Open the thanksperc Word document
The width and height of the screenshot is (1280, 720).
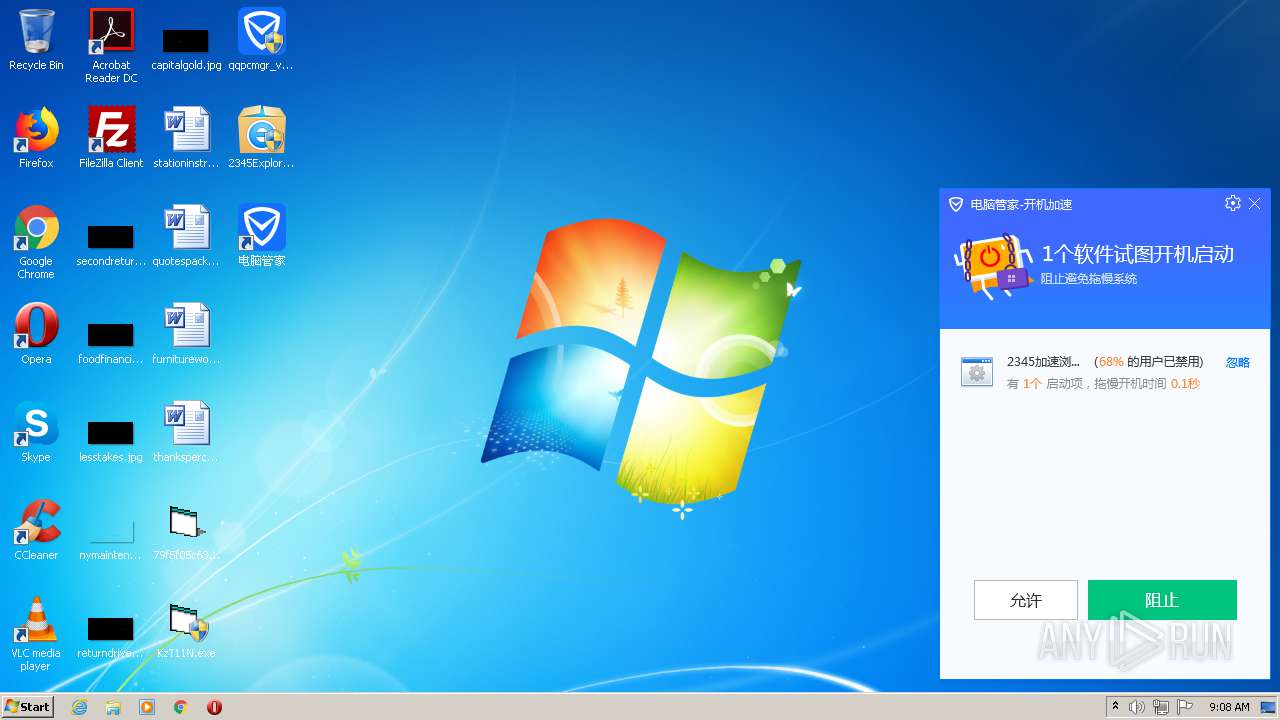coord(186,432)
